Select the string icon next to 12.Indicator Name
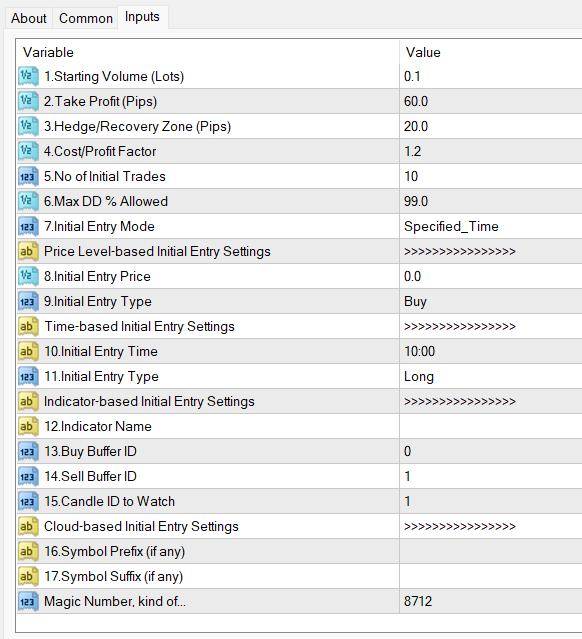Viewport: 582px width, 639px height. pos(28,426)
